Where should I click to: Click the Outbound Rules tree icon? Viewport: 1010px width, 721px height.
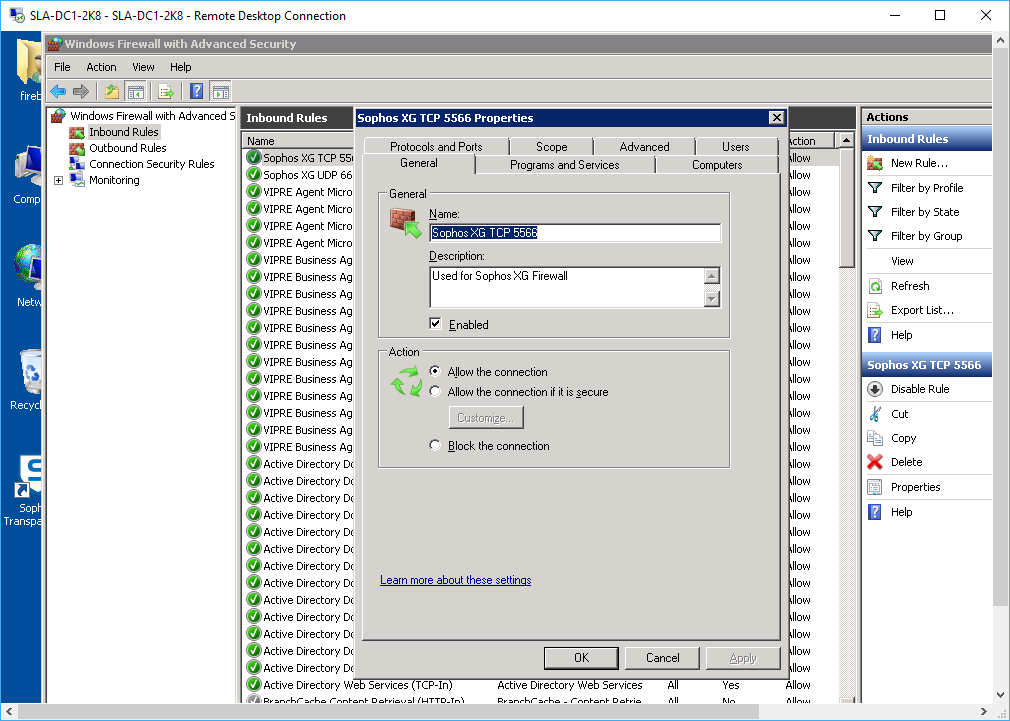click(77, 148)
